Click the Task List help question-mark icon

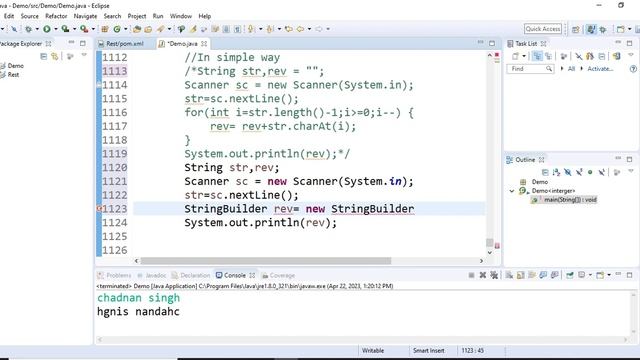click(633, 69)
